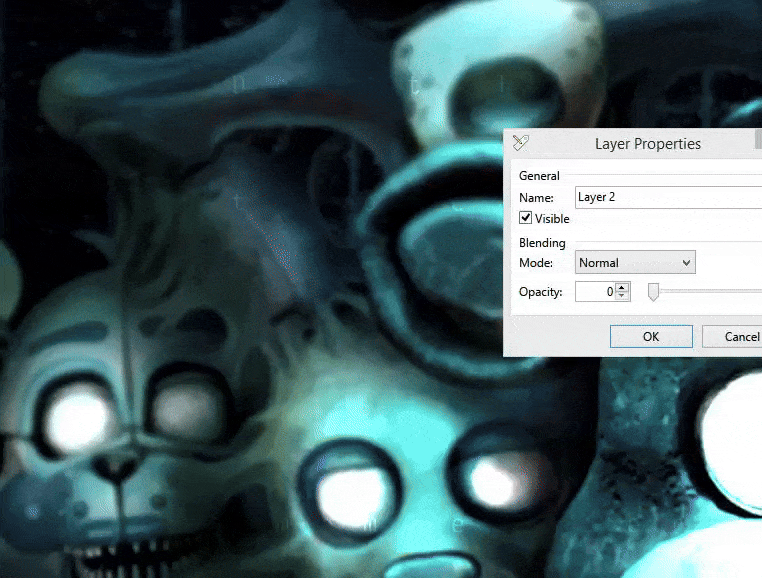Click the General section label
The image size is (762, 578).
point(539,176)
